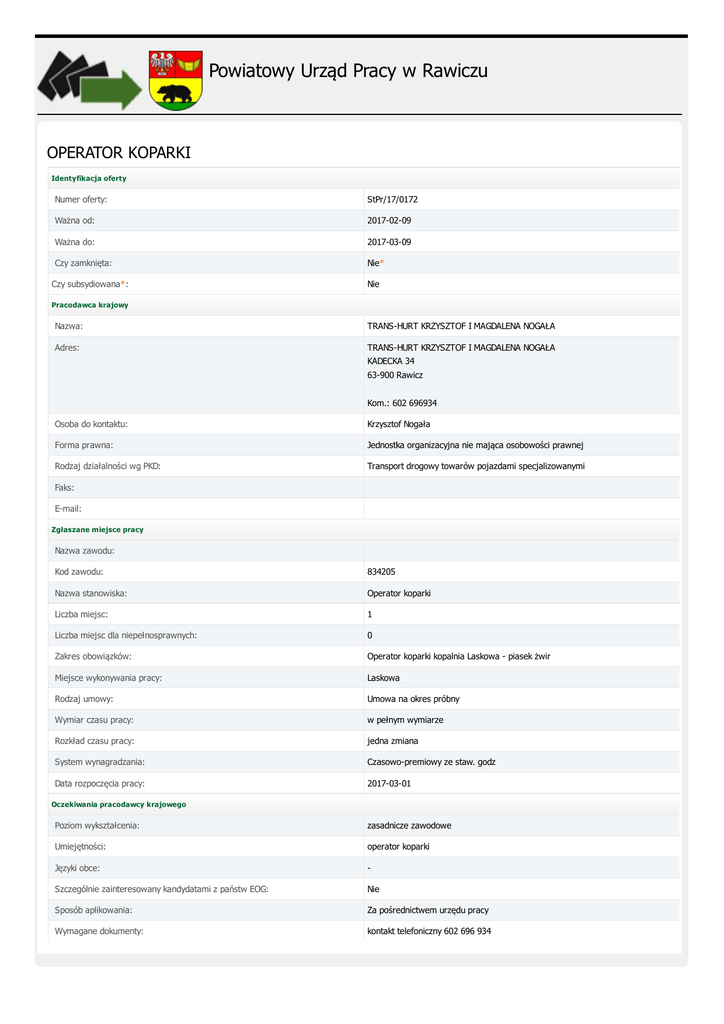Select the Identyfikacja oferty section header

[89, 178]
